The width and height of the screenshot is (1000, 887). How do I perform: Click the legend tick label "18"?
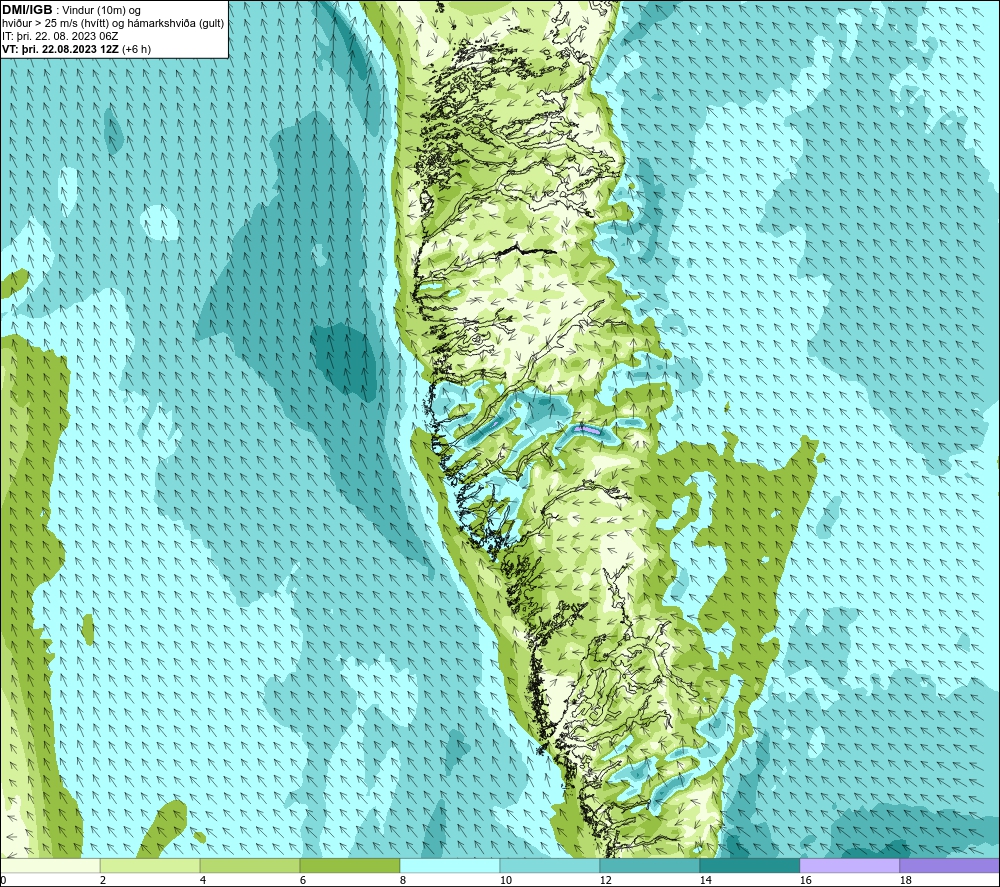pyautogui.click(x=905, y=881)
